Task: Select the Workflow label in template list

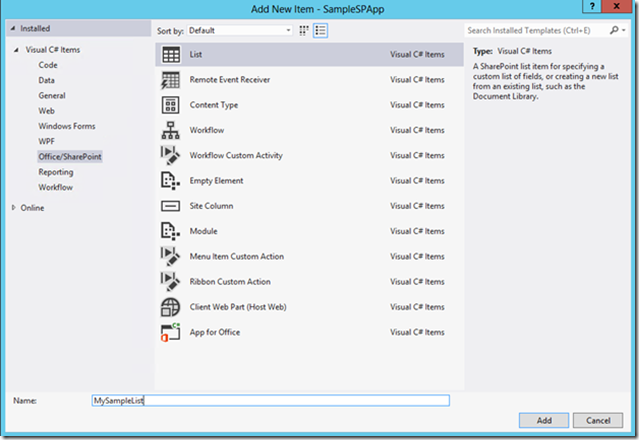Action: (x=207, y=130)
